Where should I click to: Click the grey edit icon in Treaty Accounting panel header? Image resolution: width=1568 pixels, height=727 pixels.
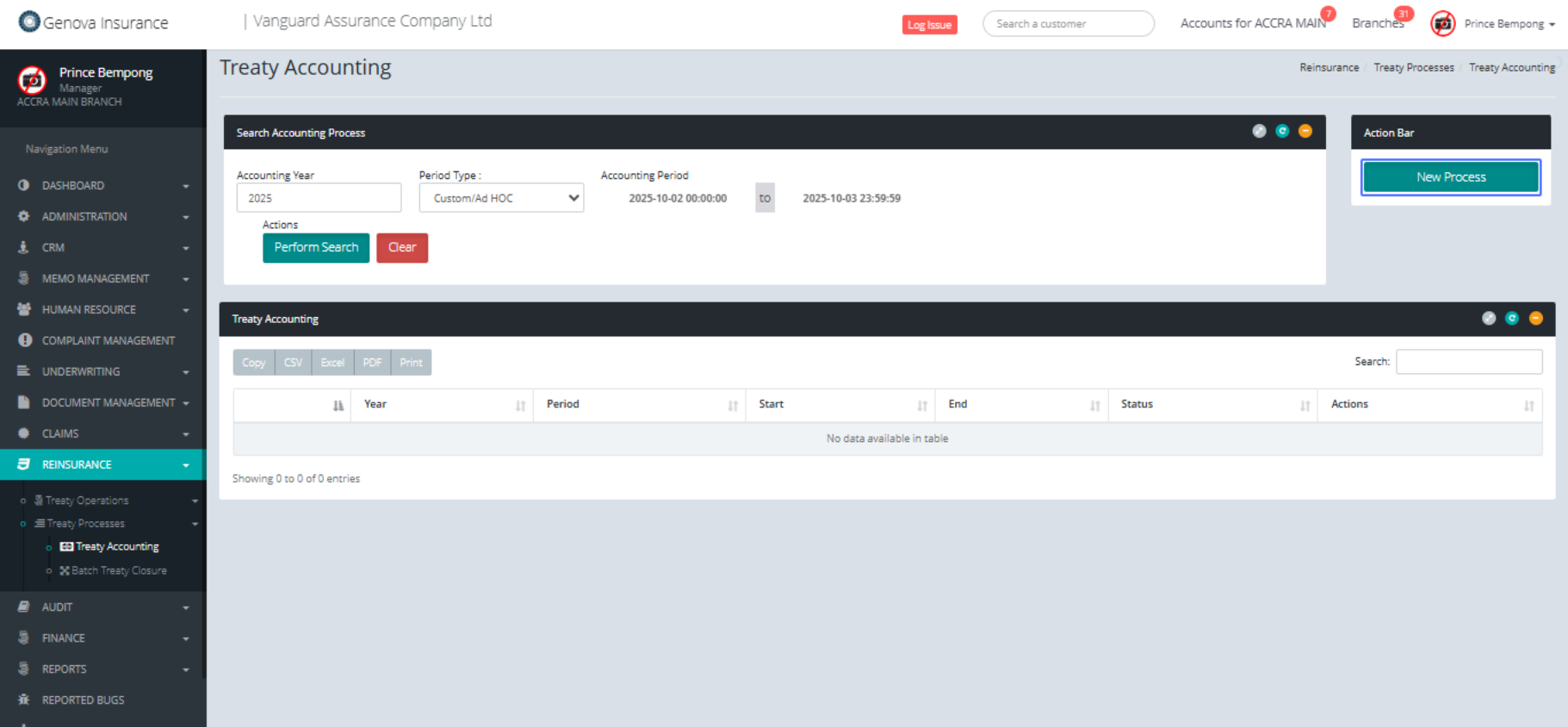click(1488, 318)
